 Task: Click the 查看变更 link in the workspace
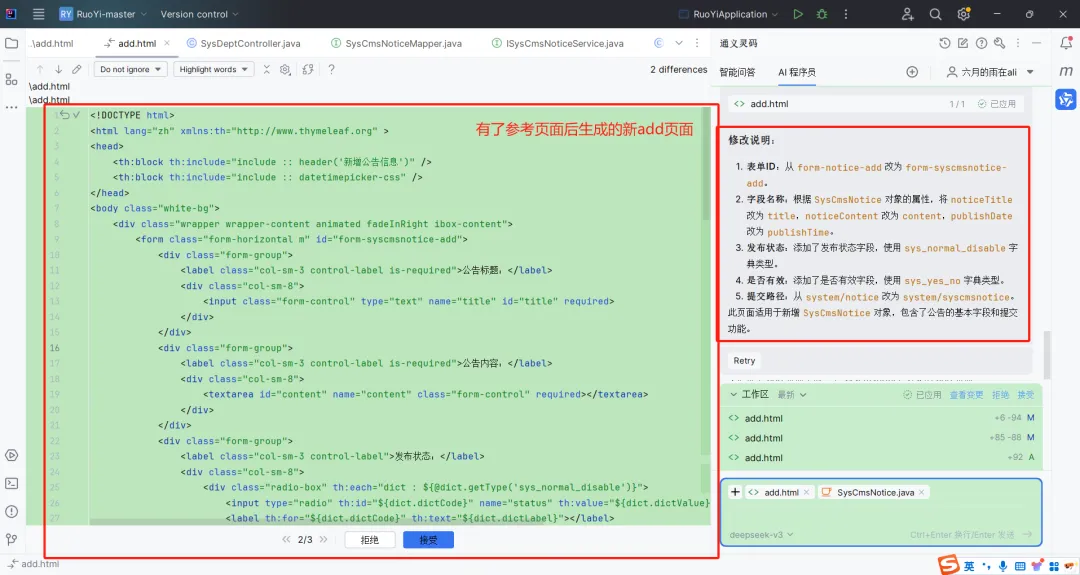coord(966,395)
